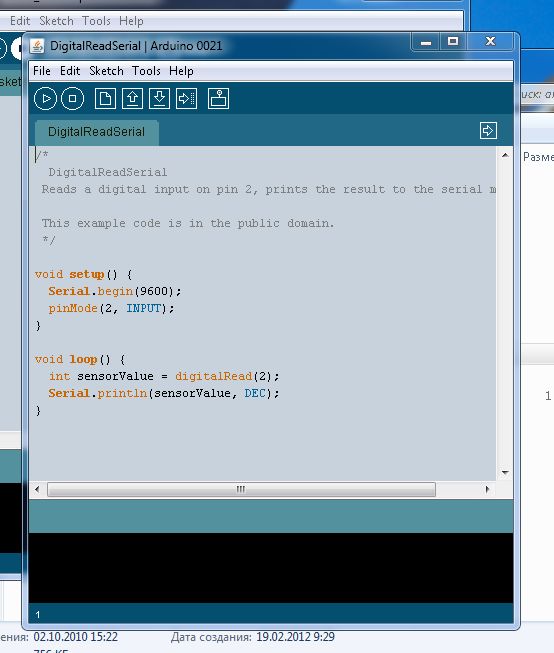Click the Upload to board icon
554x653 pixels.
point(186,99)
